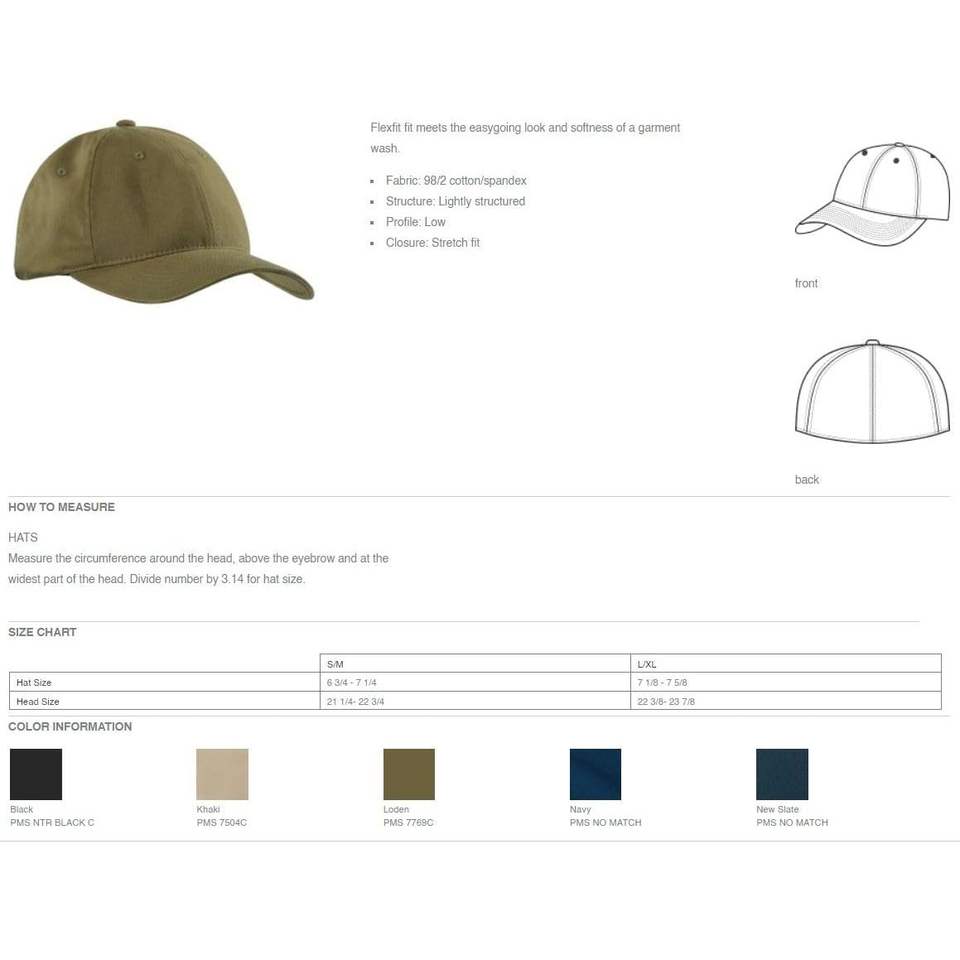The width and height of the screenshot is (960, 960).
Task: Click the SIZE CHART heading
Action: pos(42,632)
